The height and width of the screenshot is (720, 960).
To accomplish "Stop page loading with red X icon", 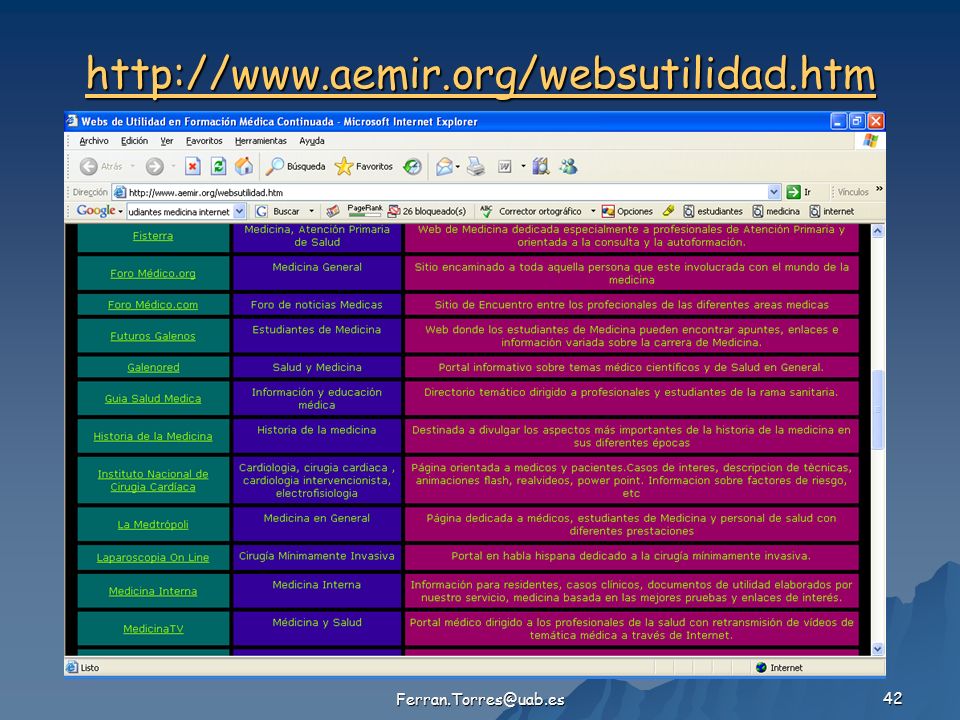I will click(x=193, y=166).
